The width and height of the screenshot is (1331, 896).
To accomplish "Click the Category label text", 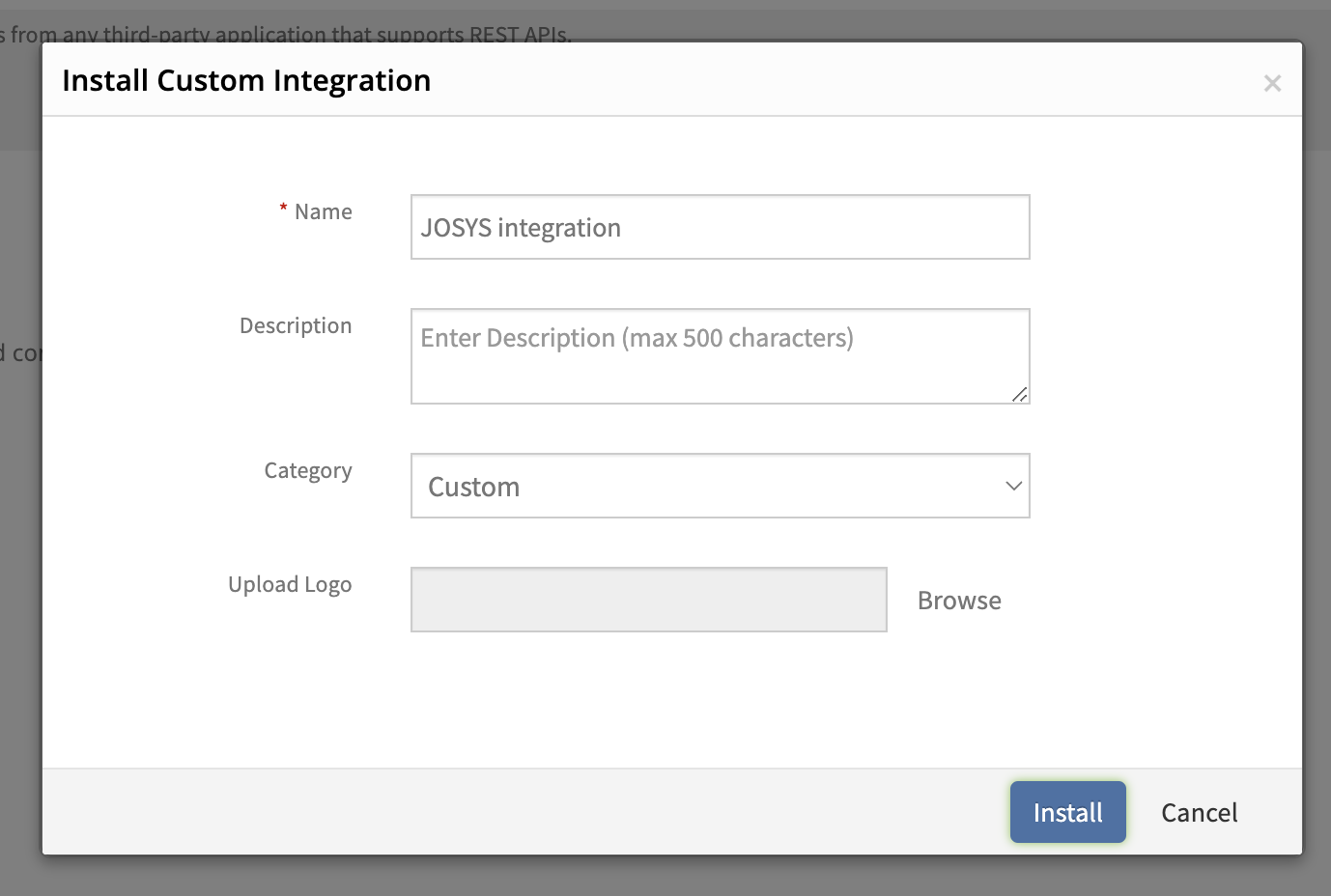I will (x=308, y=471).
